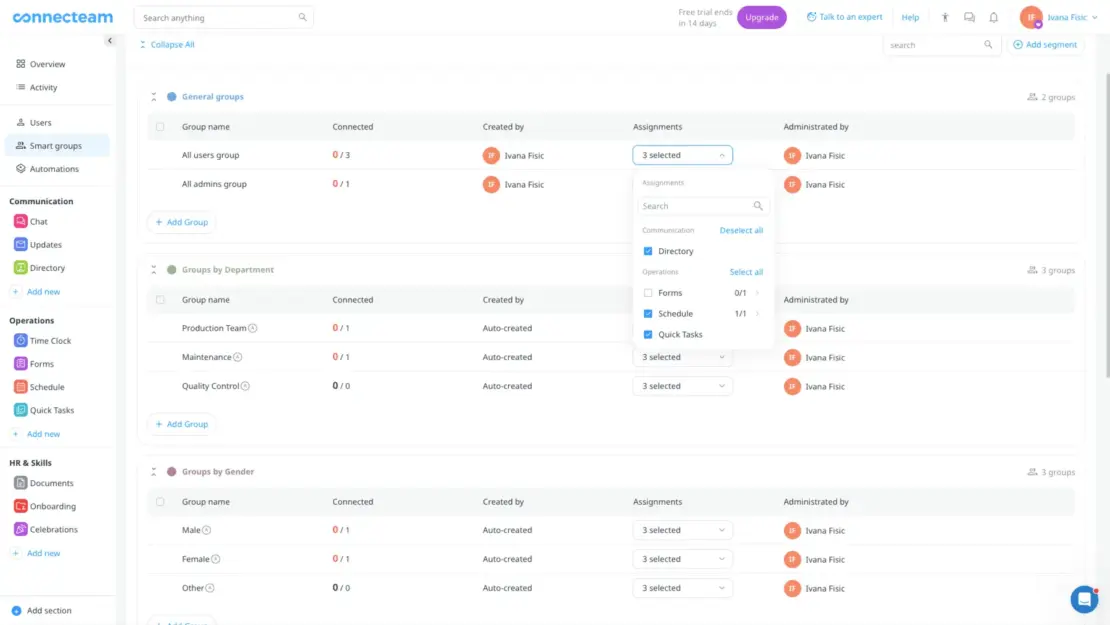The image size is (1110, 625).
Task: Open Male group assignments dropdown
Action: click(x=682, y=530)
